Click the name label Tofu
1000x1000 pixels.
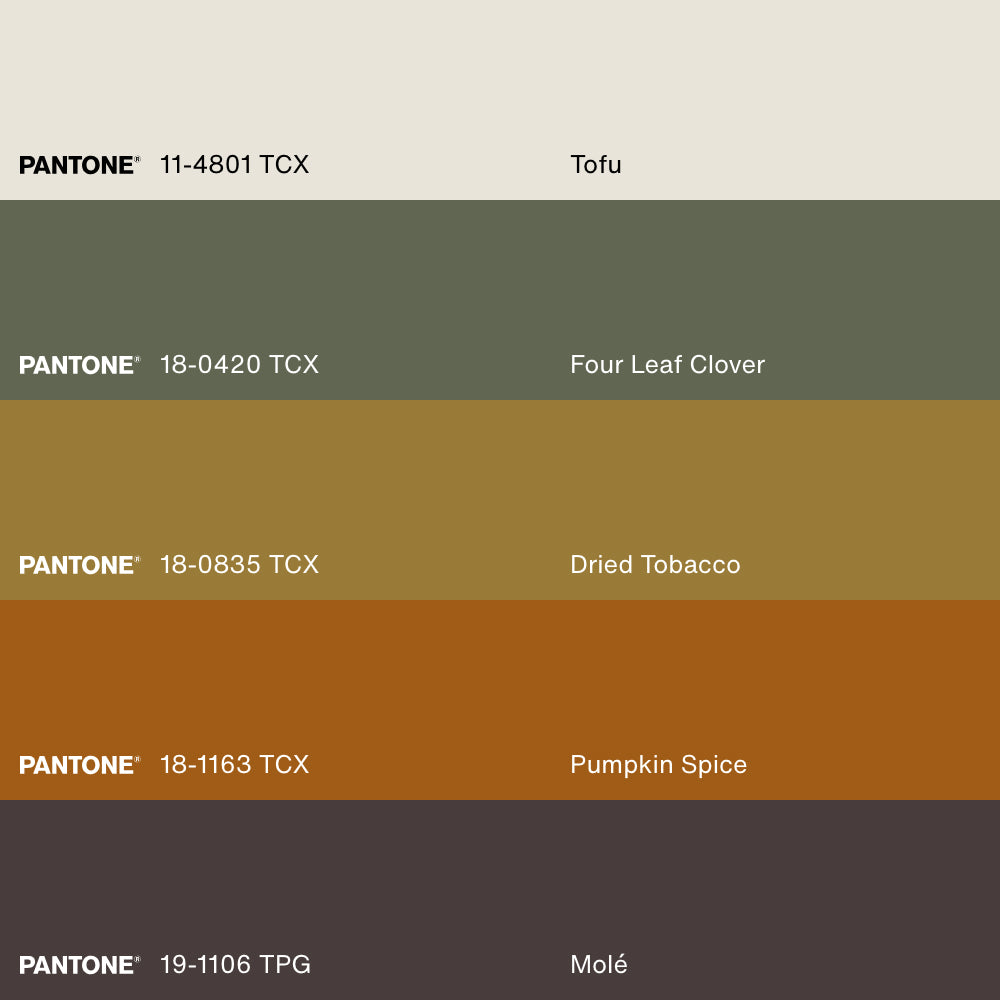tap(596, 165)
